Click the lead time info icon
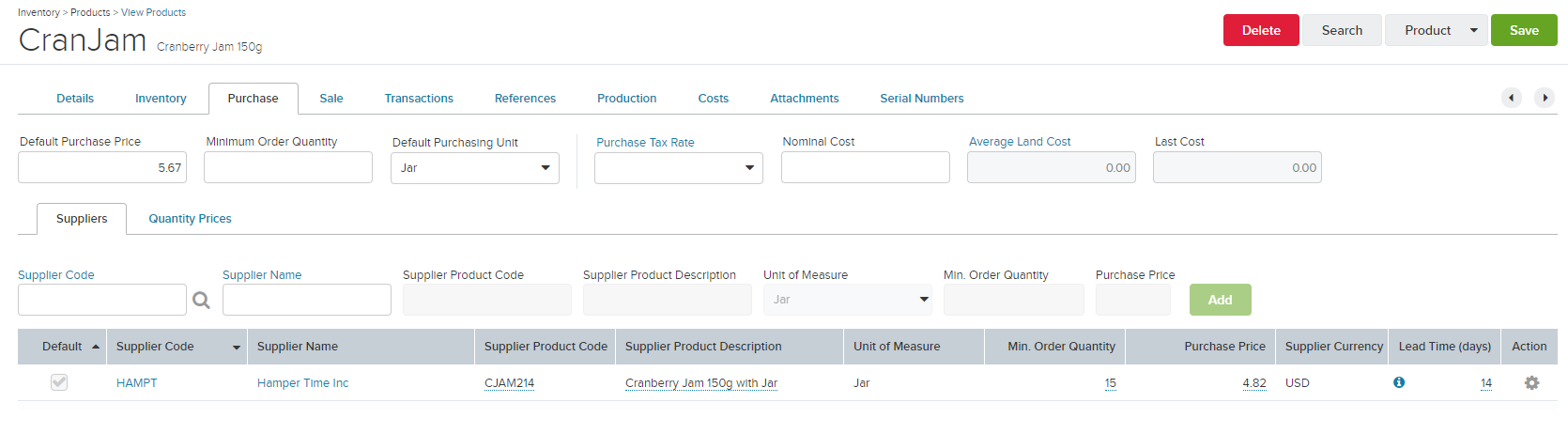This screenshot has height=434, width=1568. pos(1399,382)
